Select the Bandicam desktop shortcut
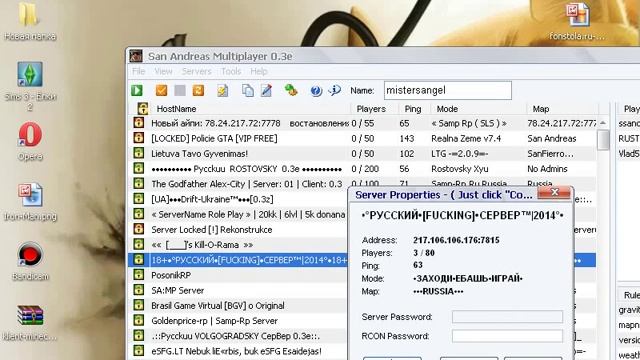The width and height of the screenshot is (640, 360). (x=30, y=261)
